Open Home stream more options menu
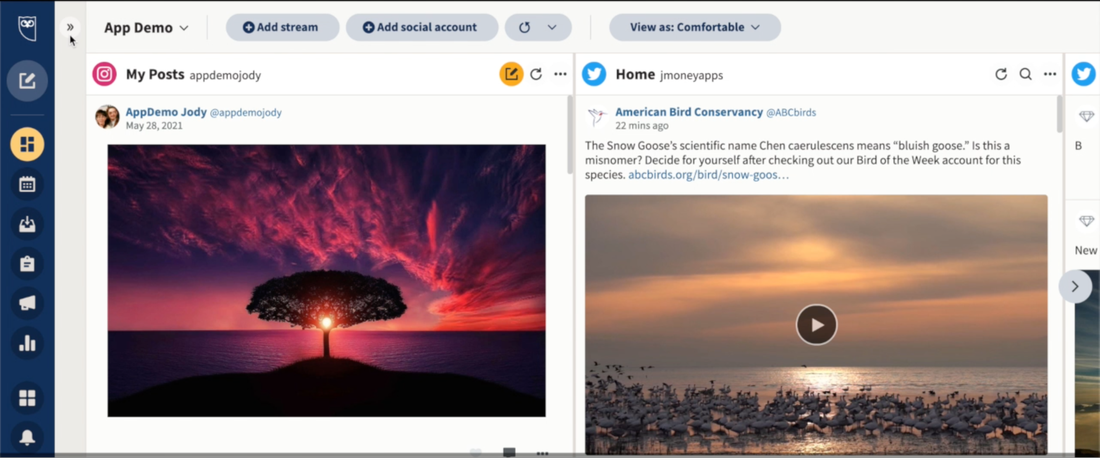This screenshot has width=1100, height=467. pyautogui.click(x=1049, y=74)
